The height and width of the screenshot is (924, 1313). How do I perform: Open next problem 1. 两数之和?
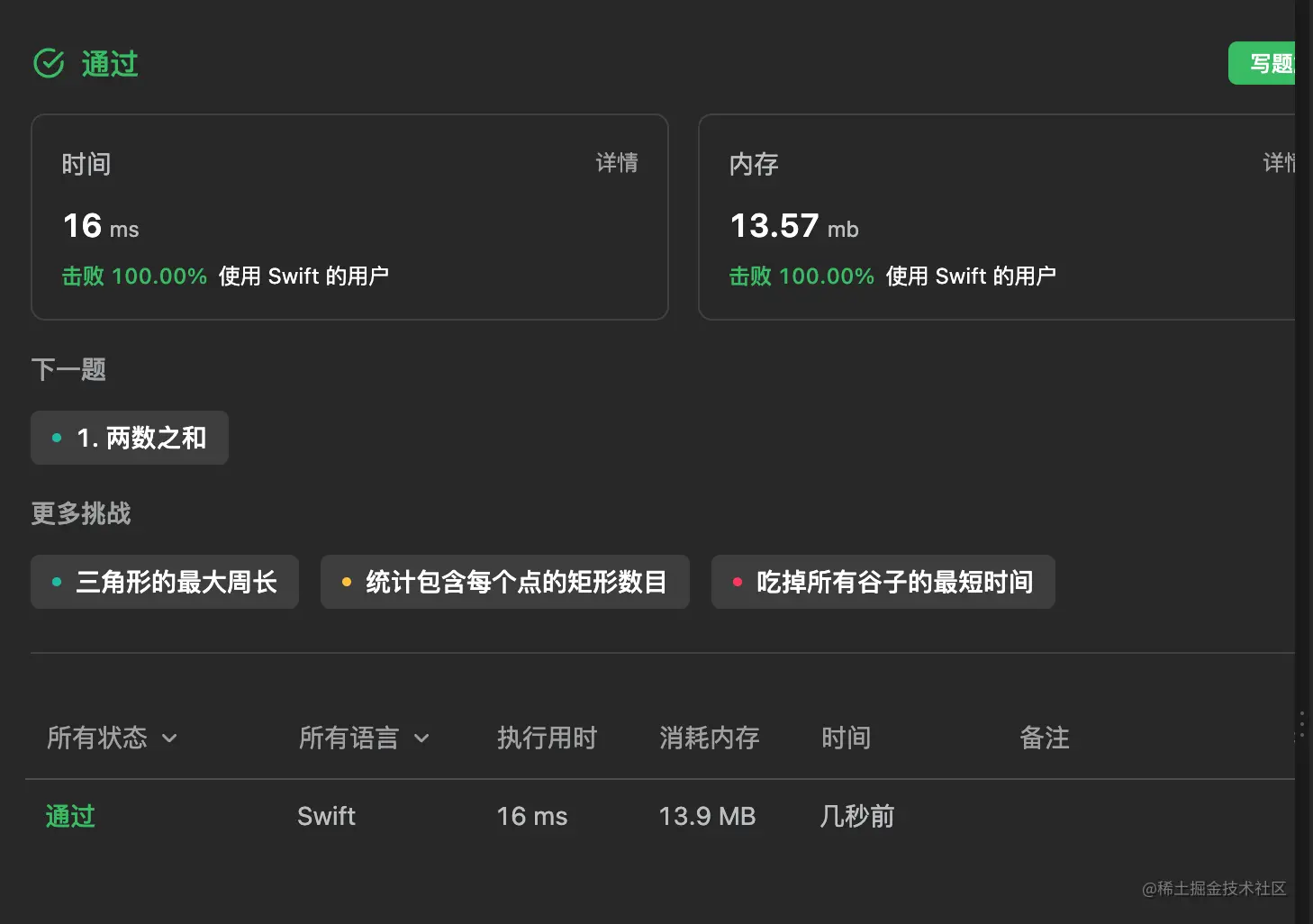coord(129,438)
